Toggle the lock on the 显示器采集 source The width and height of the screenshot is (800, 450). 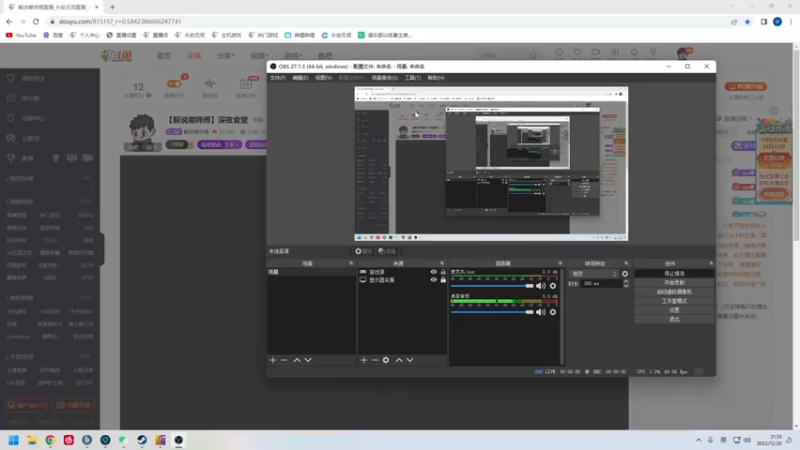click(443, 280)
